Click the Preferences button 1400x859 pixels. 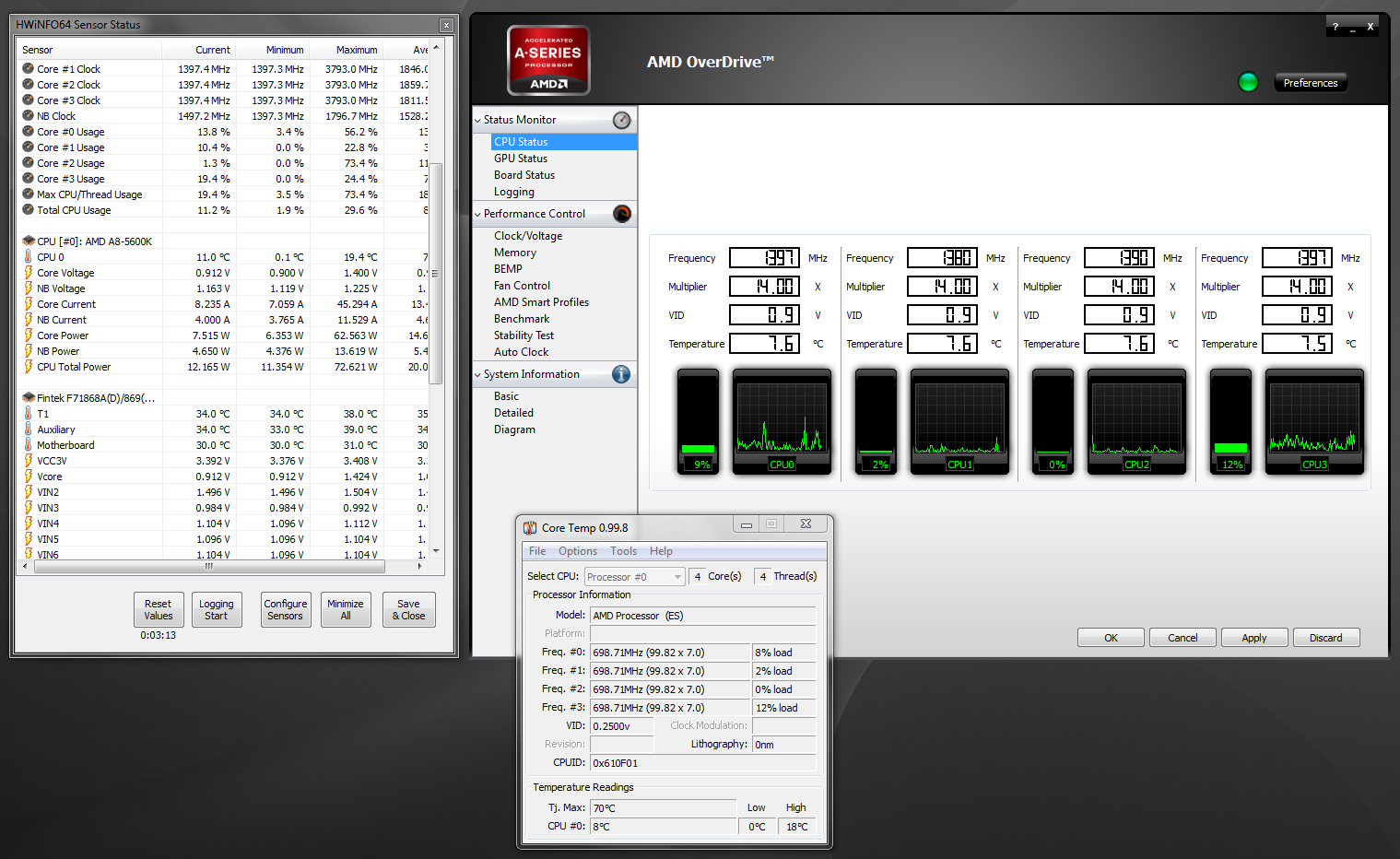[1310, 83]
